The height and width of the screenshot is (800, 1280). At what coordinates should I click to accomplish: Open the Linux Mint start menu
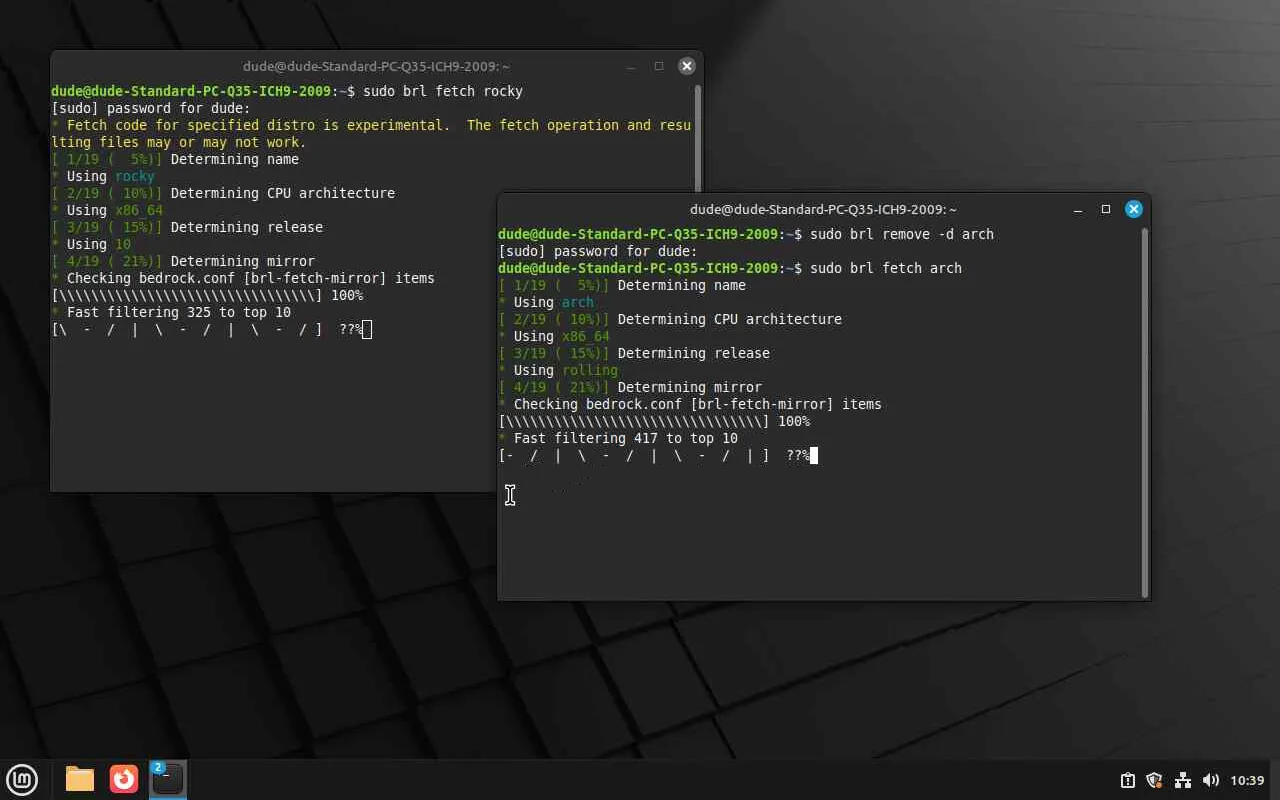[22, 779]
